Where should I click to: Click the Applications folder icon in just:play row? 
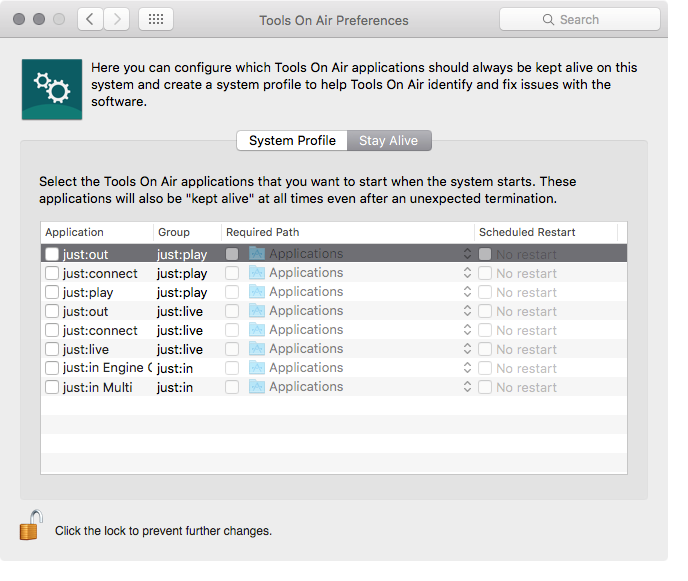point(257,292)
